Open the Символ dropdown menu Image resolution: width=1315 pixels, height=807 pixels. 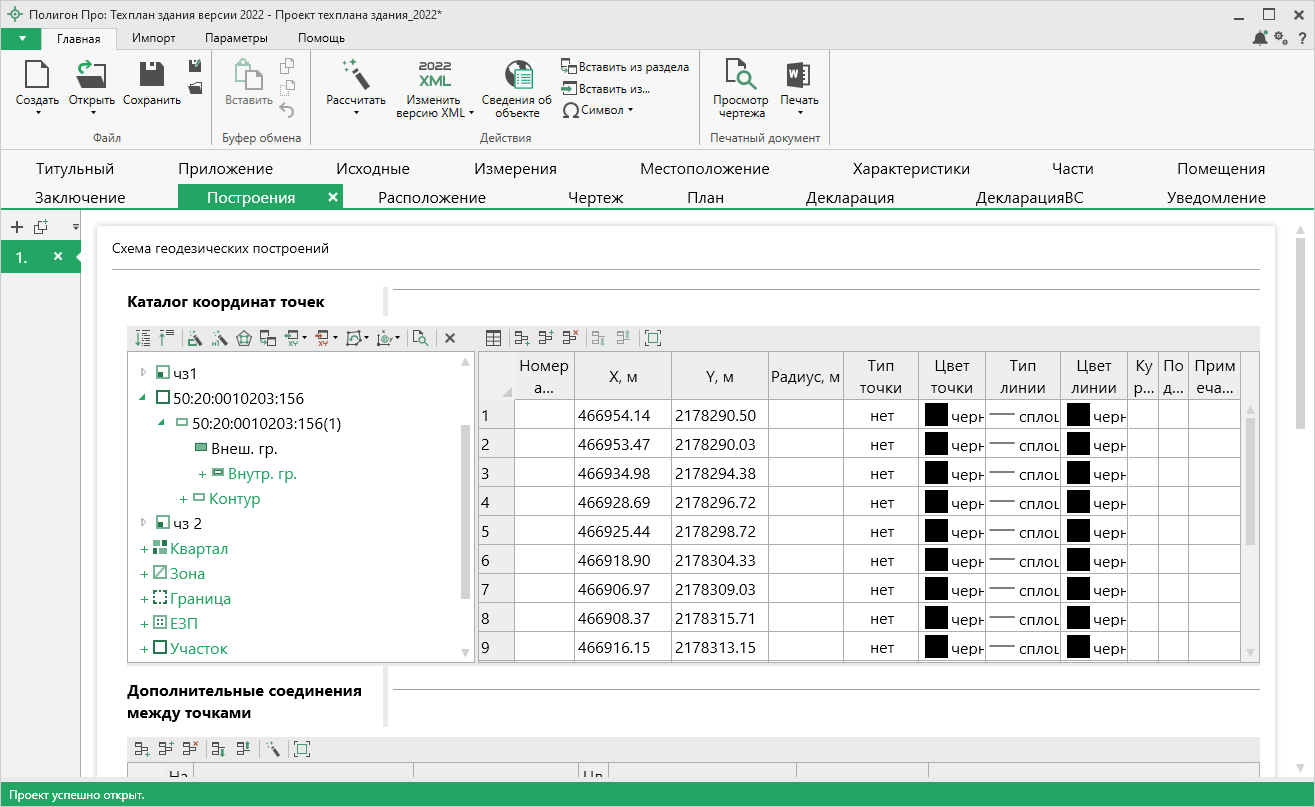coord(598,111)
